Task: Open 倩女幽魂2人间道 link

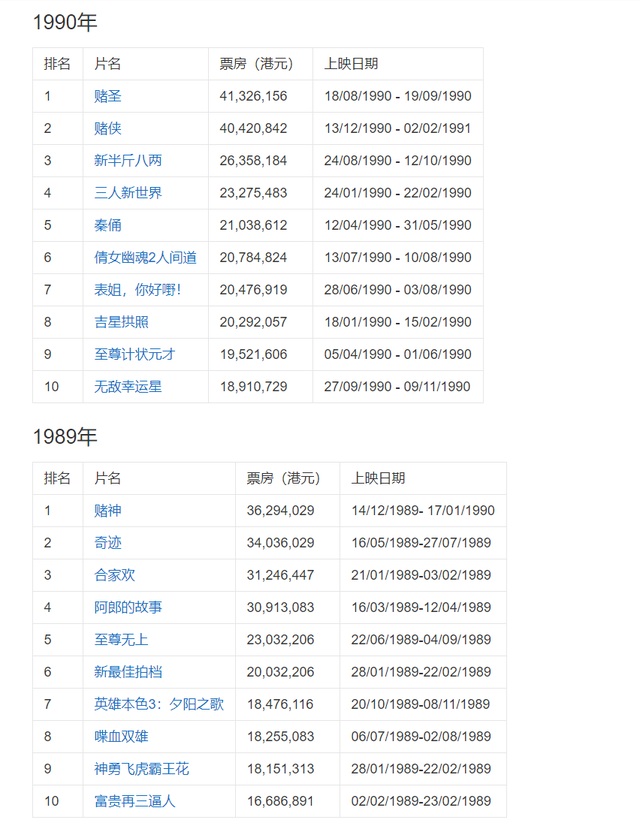Action: 145,258
